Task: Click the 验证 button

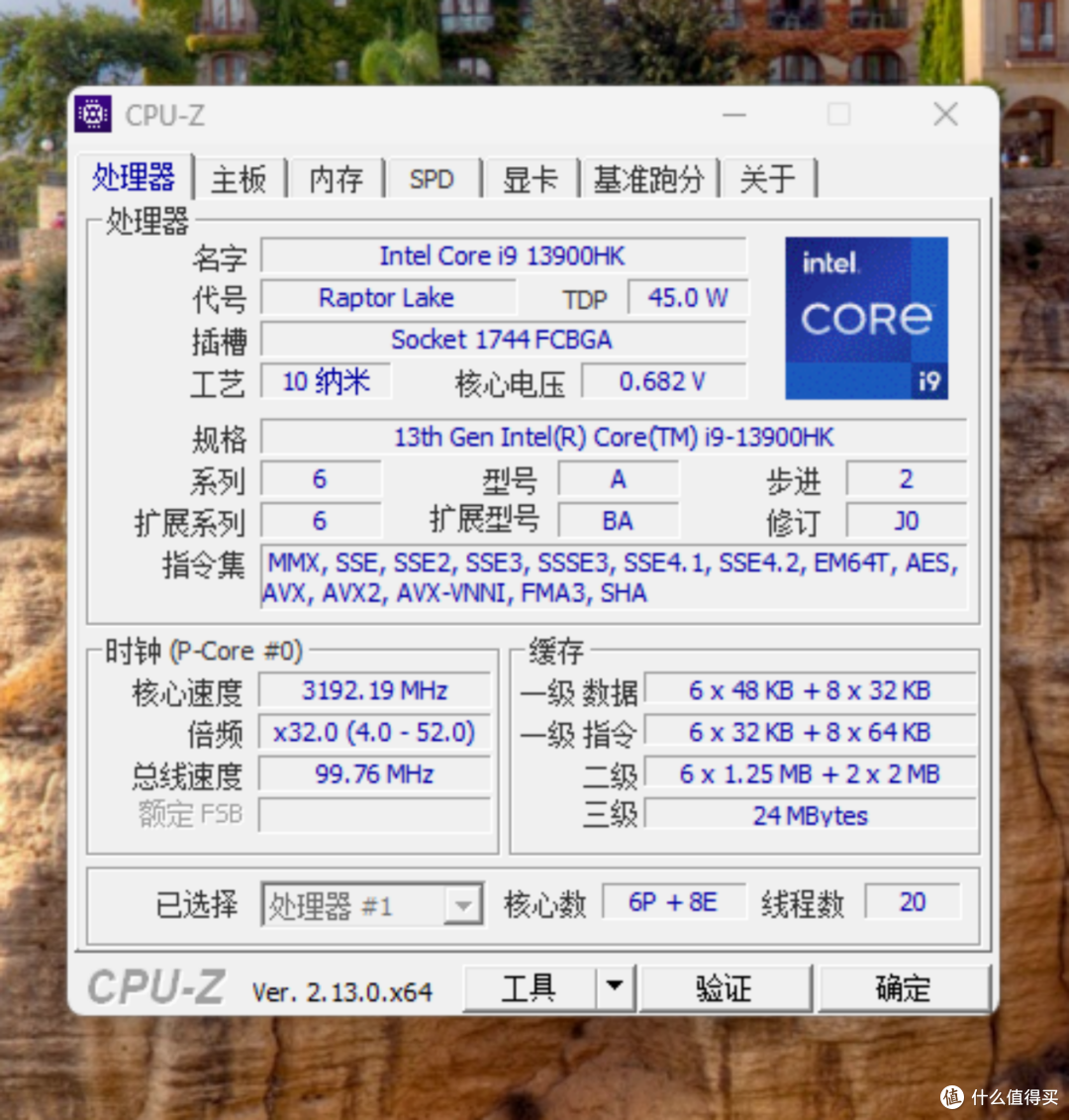Action: 725,988
